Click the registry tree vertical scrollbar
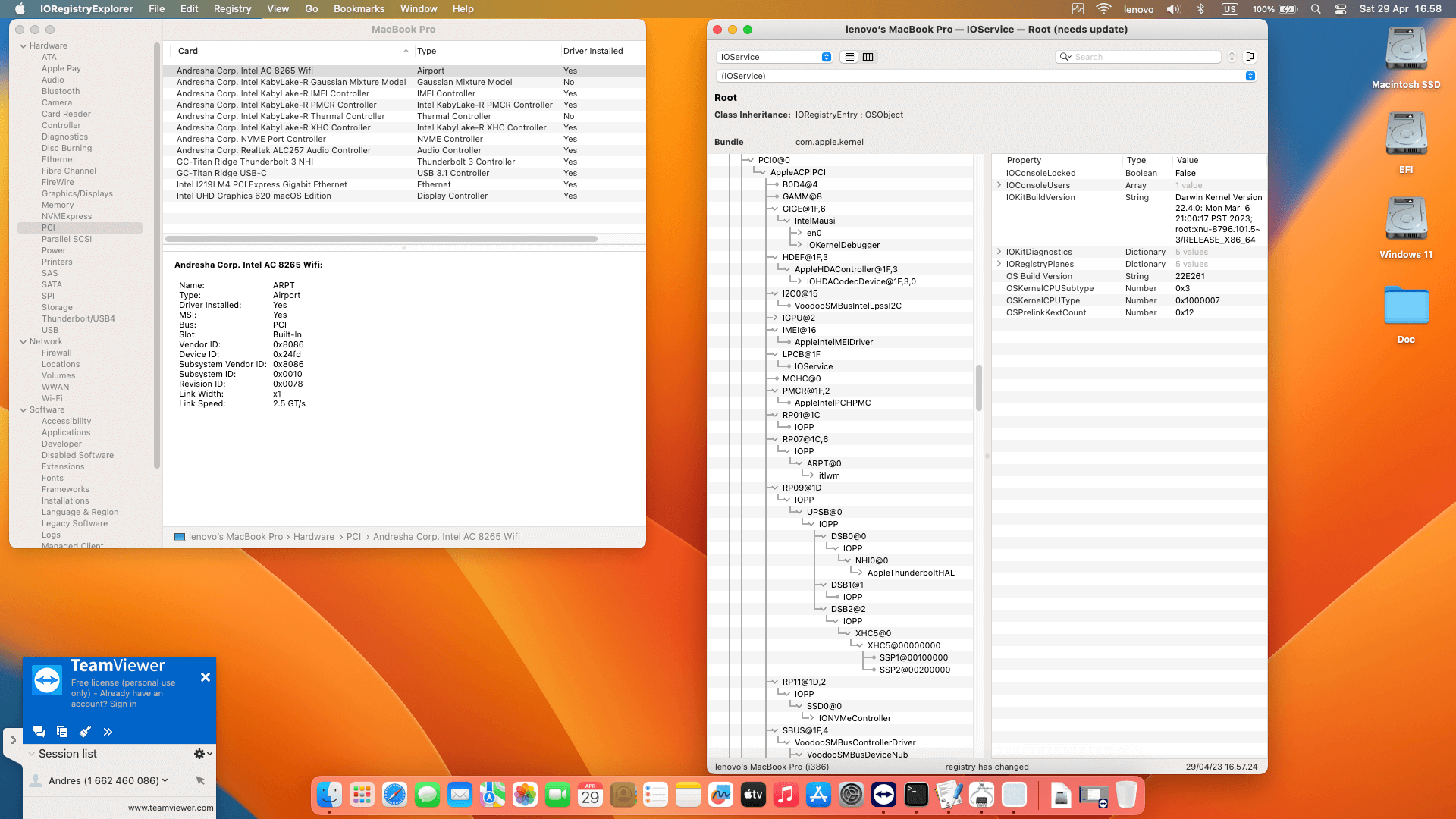Screen dimensions: 1456x819 (979, 388)
